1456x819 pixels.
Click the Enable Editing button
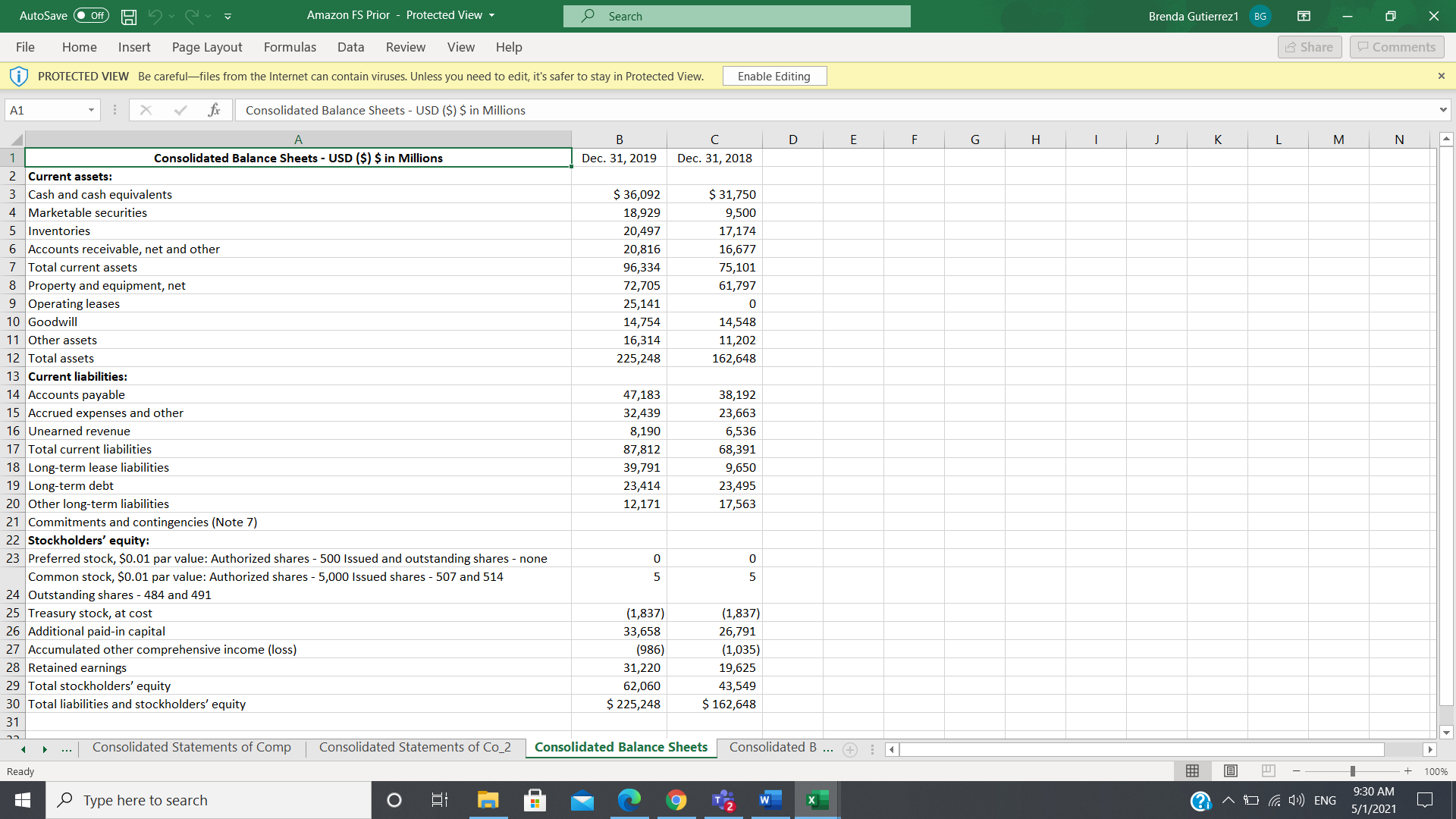(774, 76)
